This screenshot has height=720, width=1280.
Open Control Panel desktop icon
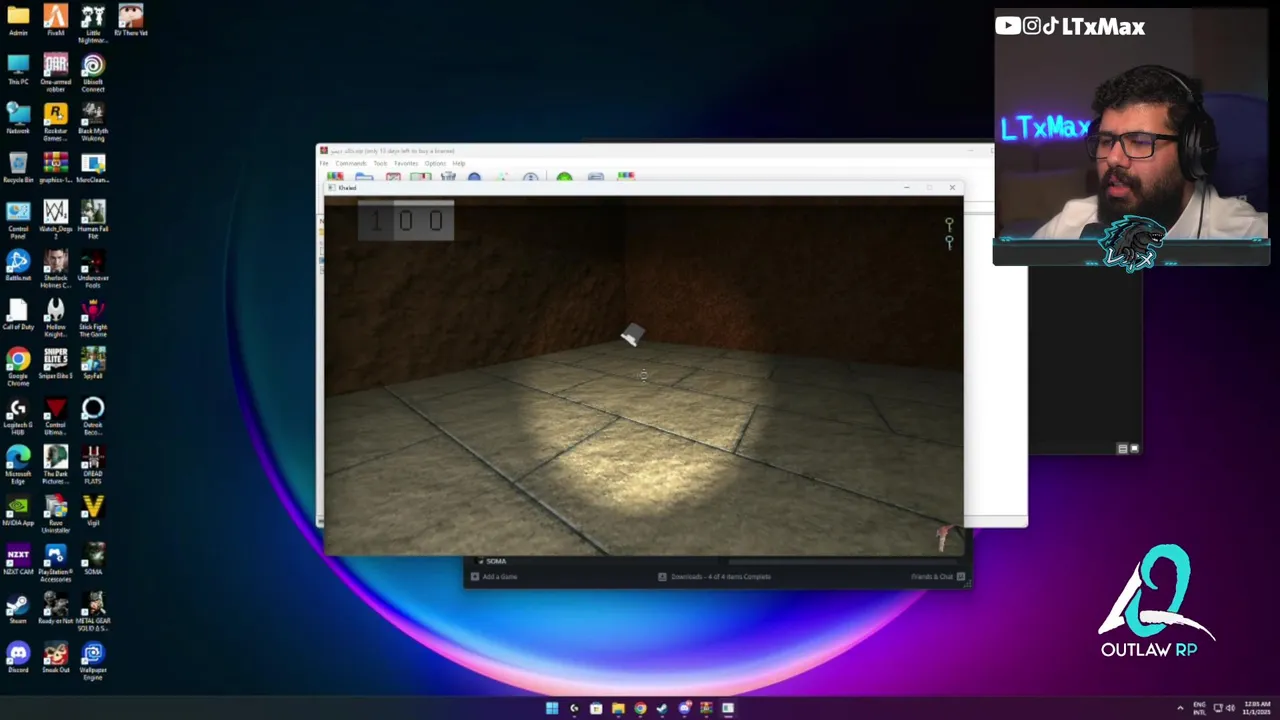point(18,220)
